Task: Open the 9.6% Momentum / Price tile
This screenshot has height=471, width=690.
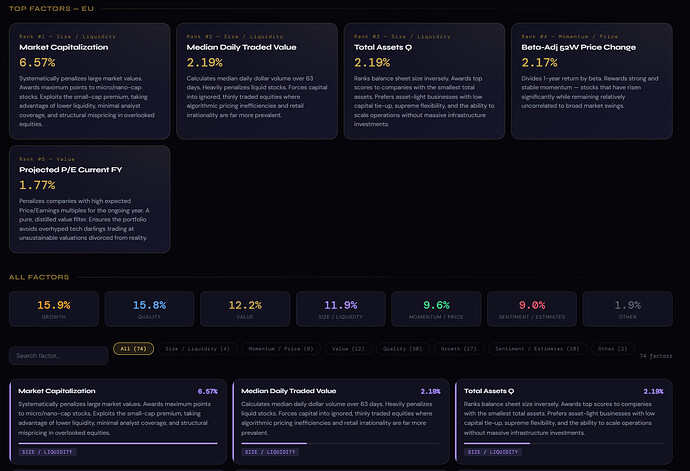Action: [x=436, y=310]
